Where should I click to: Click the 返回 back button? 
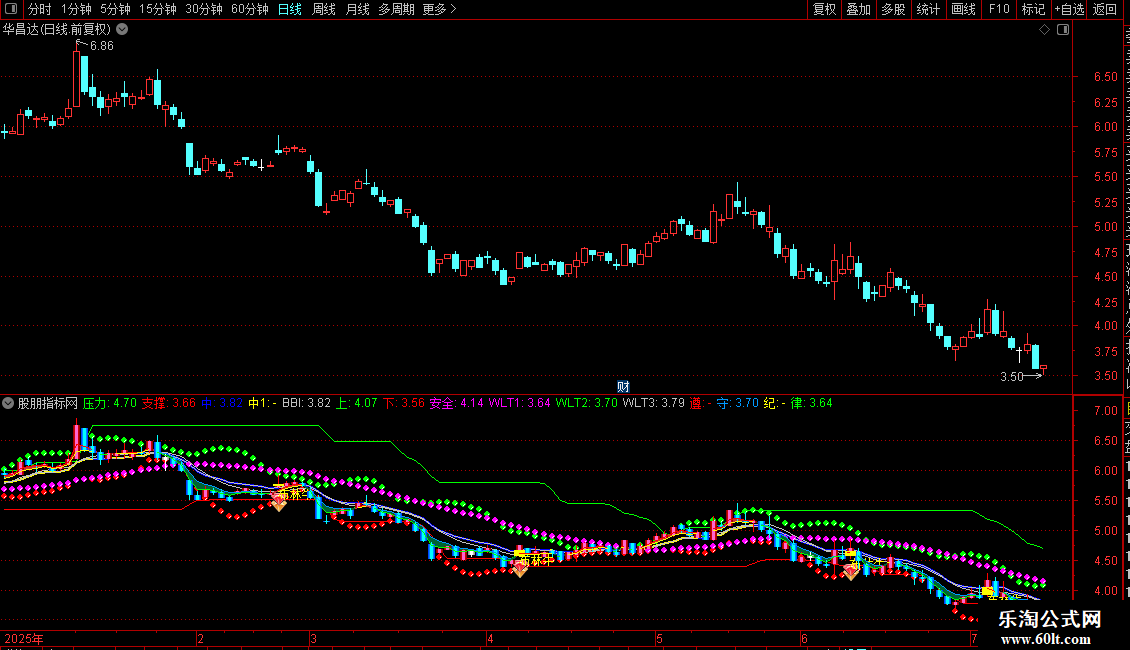(1104, 9)
